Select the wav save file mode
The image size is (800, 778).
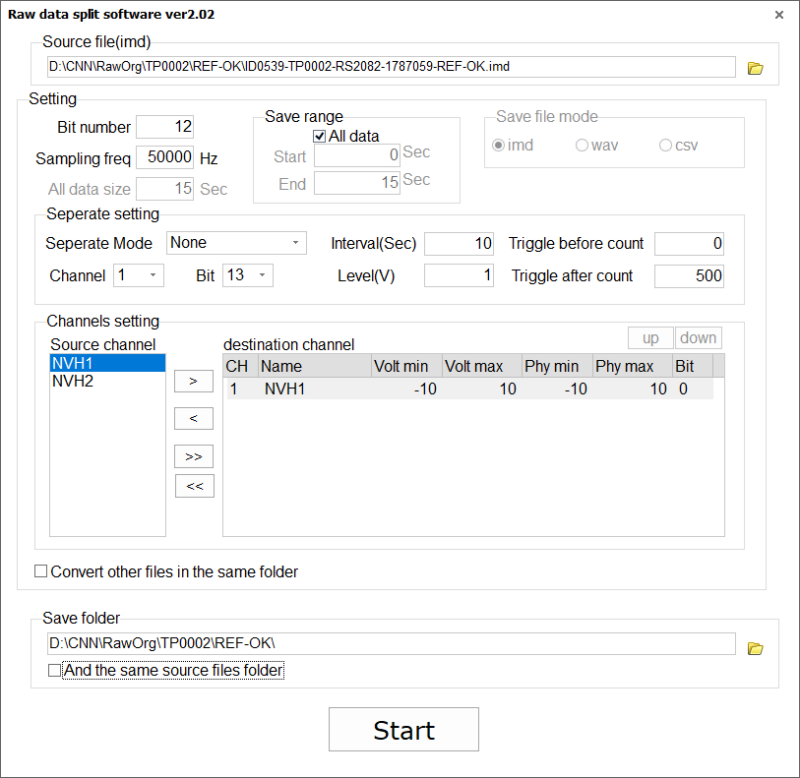pos(582,145)
